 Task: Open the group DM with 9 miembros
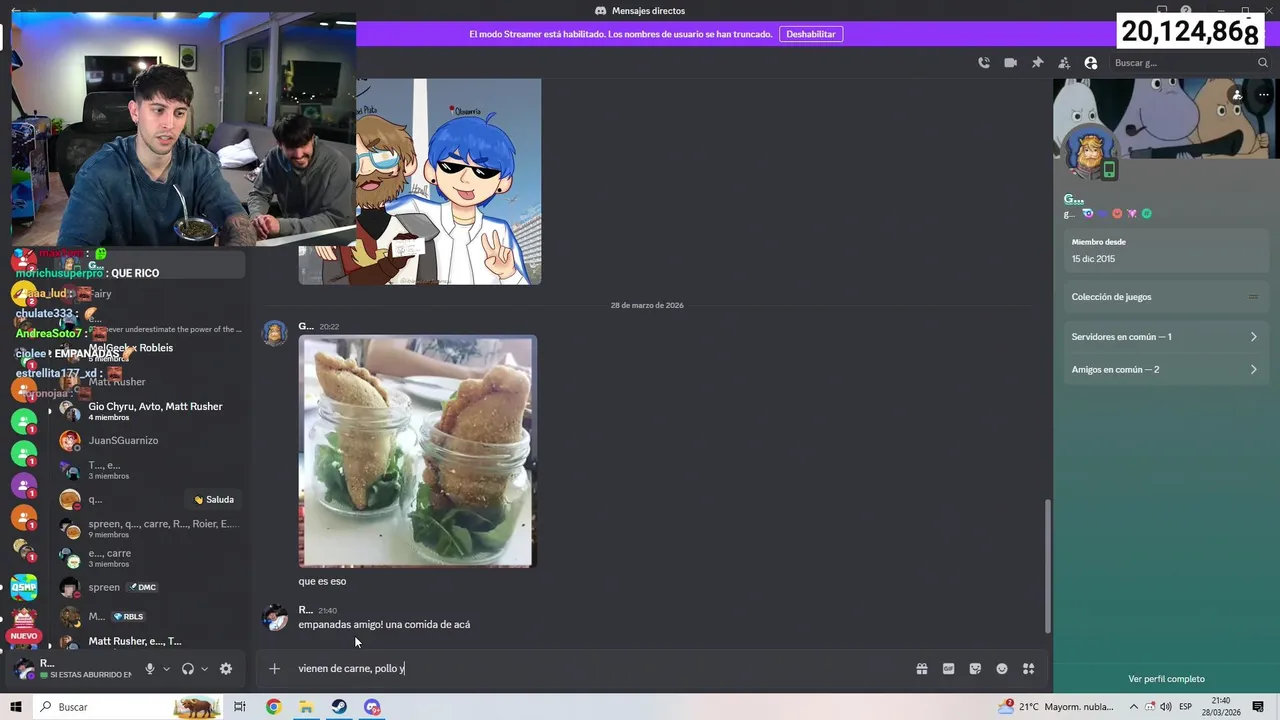pos(148,528)
